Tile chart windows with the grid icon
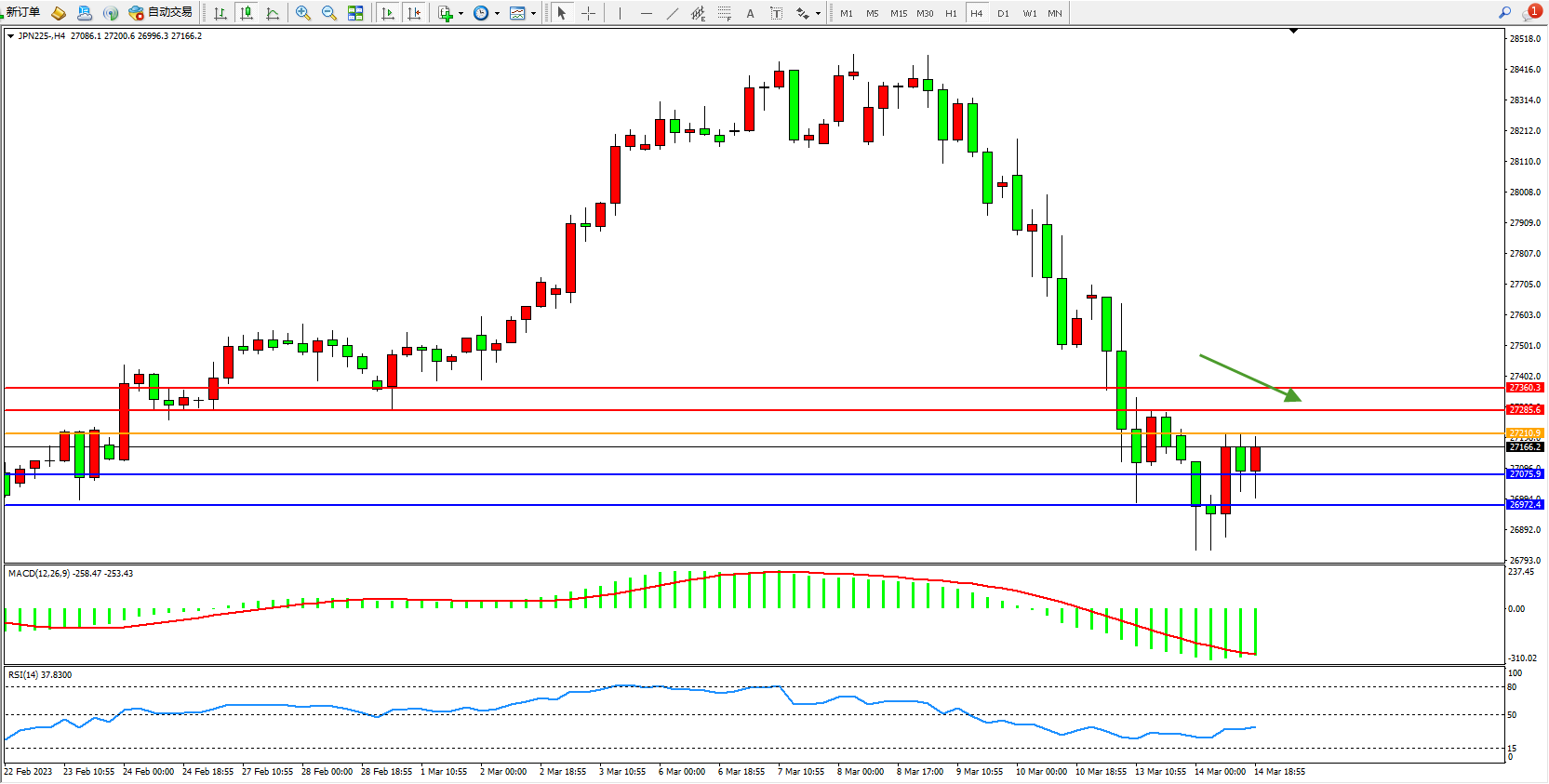1549x784 pixels. pos(355,13)
